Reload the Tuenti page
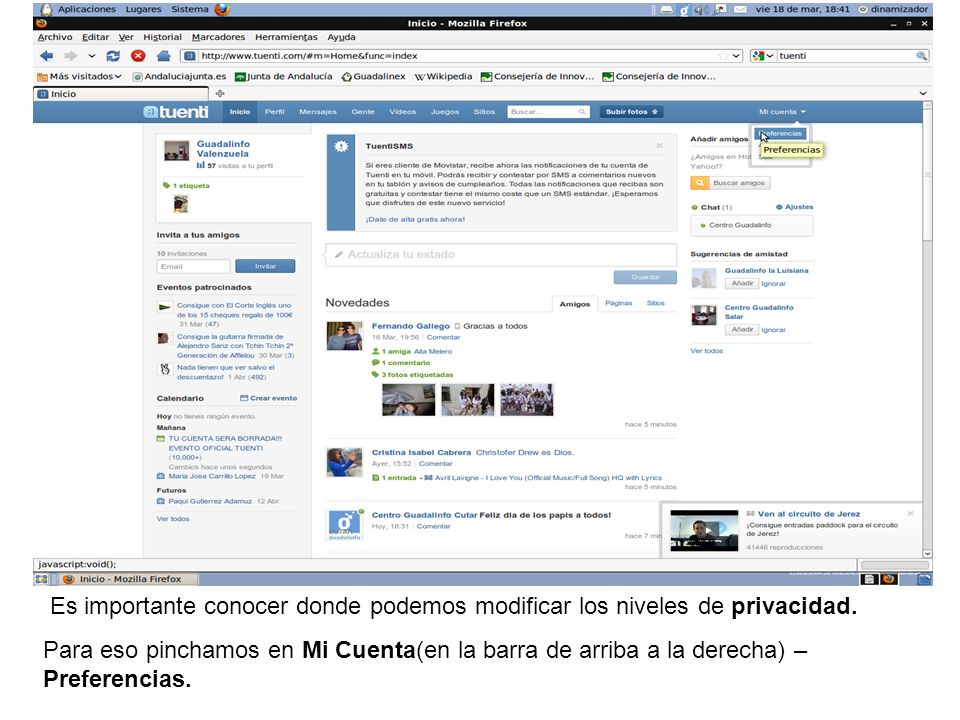 [113, 56]
